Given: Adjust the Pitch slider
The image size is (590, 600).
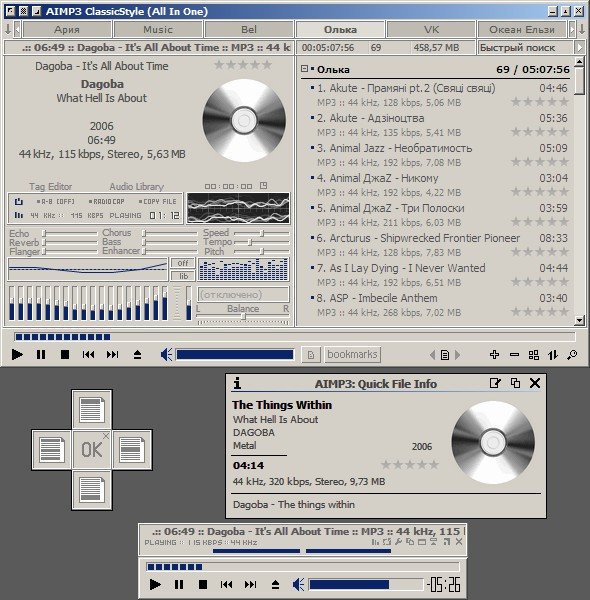Looking at the screenshot, I should pos(262,251).
